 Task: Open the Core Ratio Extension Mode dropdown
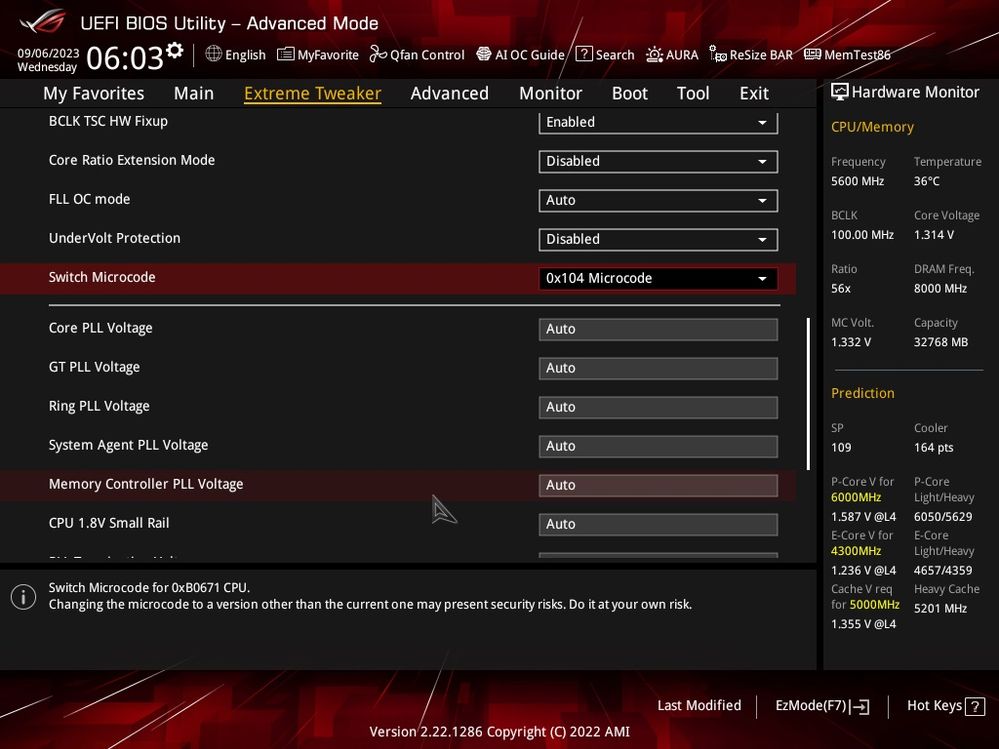[x=657, y=161]
